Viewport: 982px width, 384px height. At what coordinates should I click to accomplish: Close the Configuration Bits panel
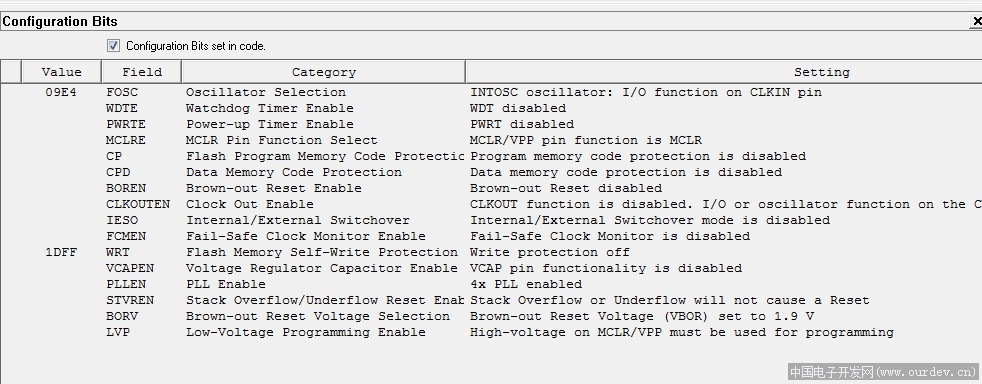tap(976, 21)
